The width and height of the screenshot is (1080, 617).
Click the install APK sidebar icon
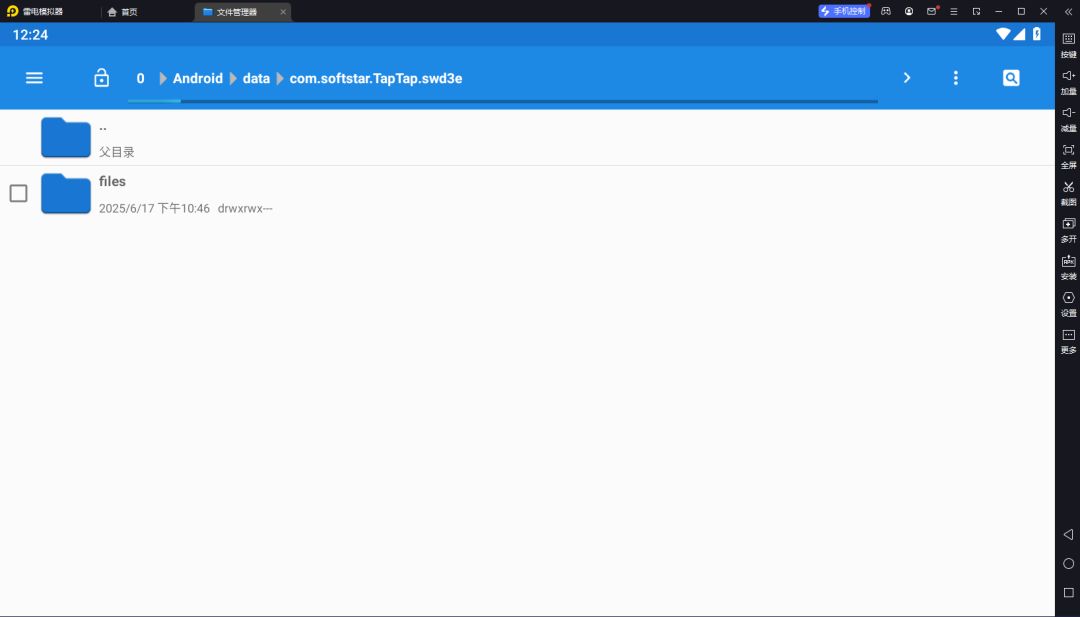coord(1068,267)
